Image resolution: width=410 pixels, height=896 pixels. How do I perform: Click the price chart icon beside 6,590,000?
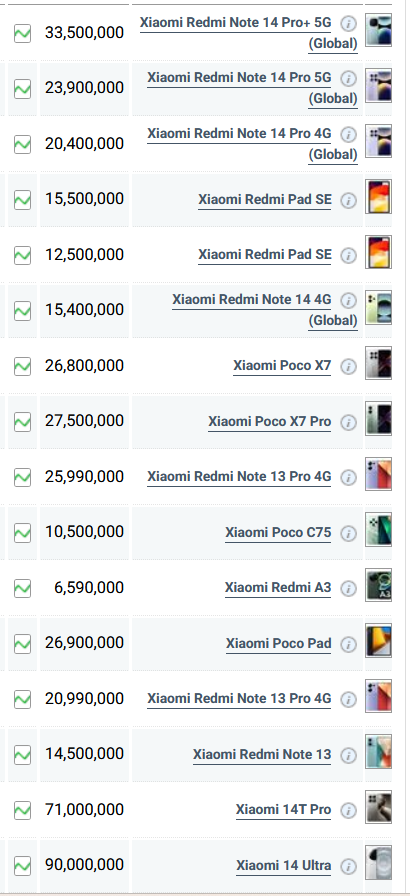point(22,588)
